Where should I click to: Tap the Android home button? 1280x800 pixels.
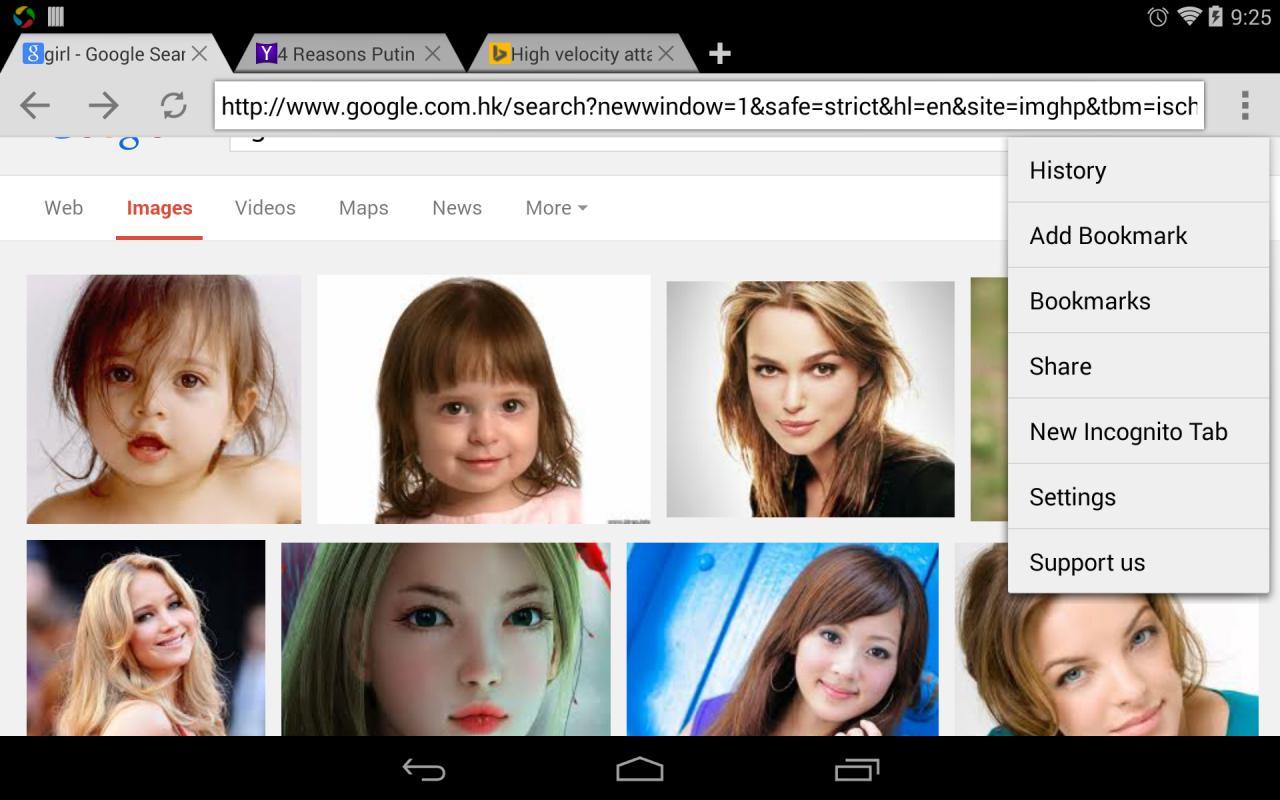pyautogui.click(x=640, y=769)
